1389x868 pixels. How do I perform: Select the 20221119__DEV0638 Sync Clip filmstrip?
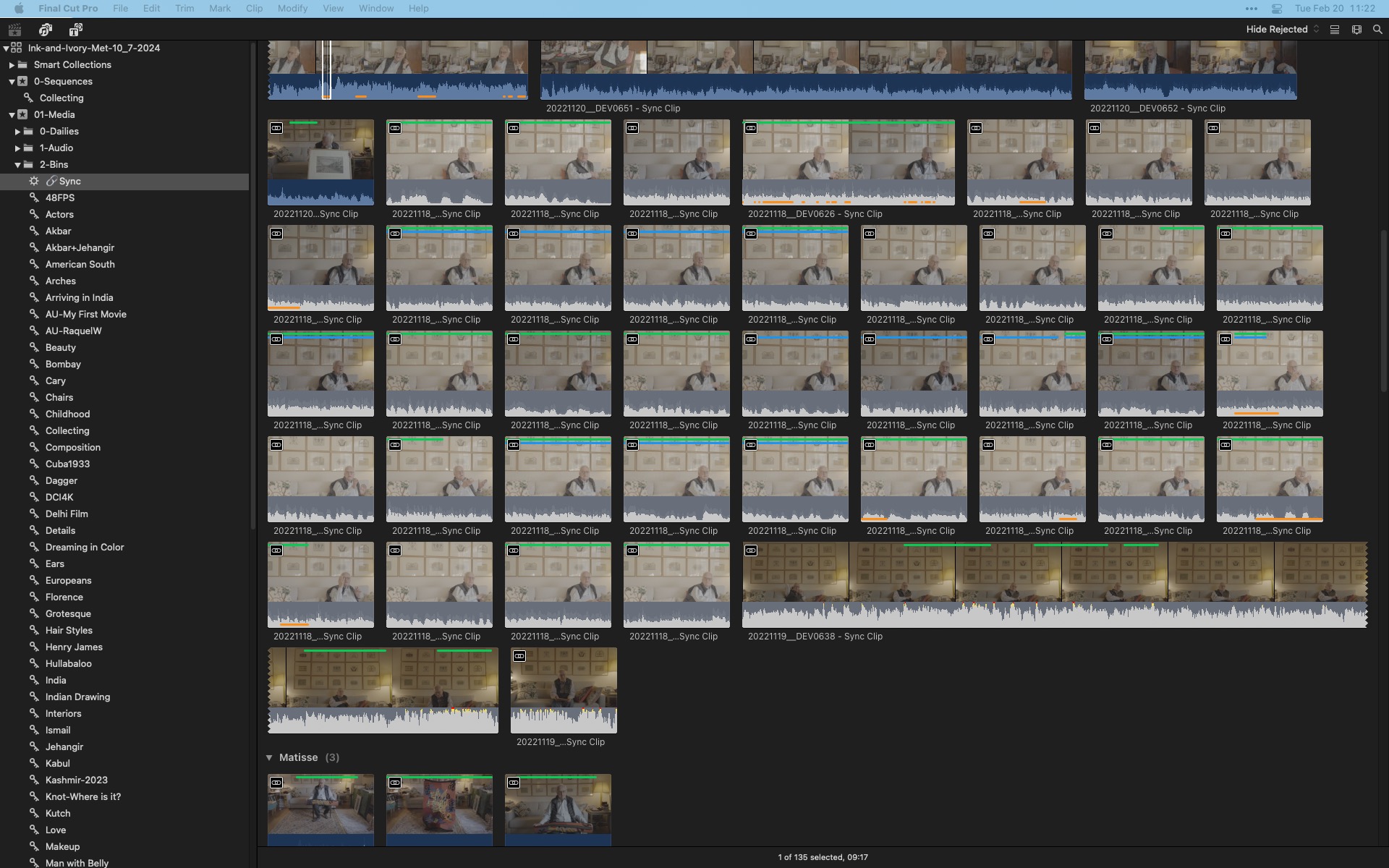click(1054, 584)
